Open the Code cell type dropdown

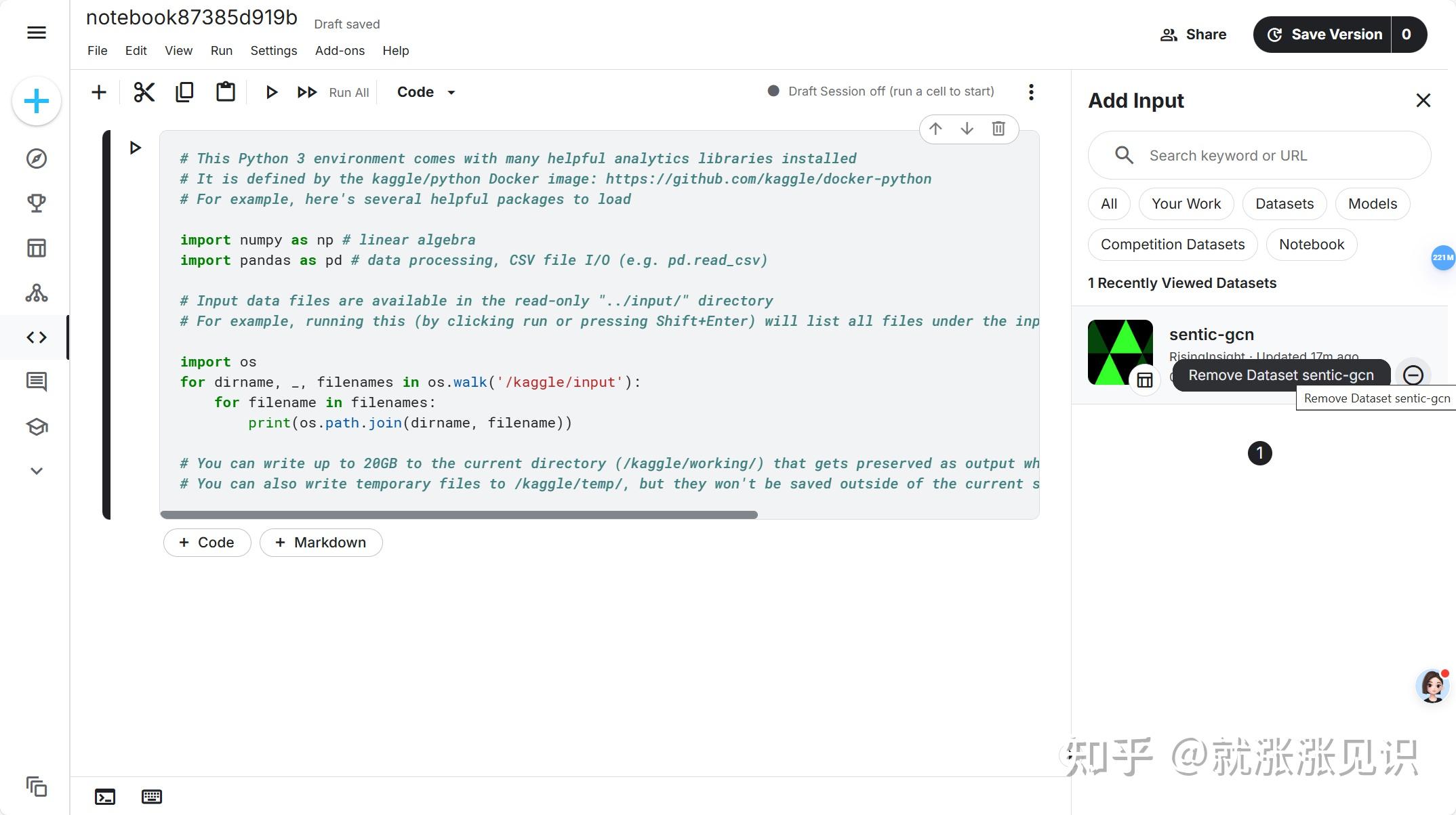pyautogui.click(x=426, y=92)
